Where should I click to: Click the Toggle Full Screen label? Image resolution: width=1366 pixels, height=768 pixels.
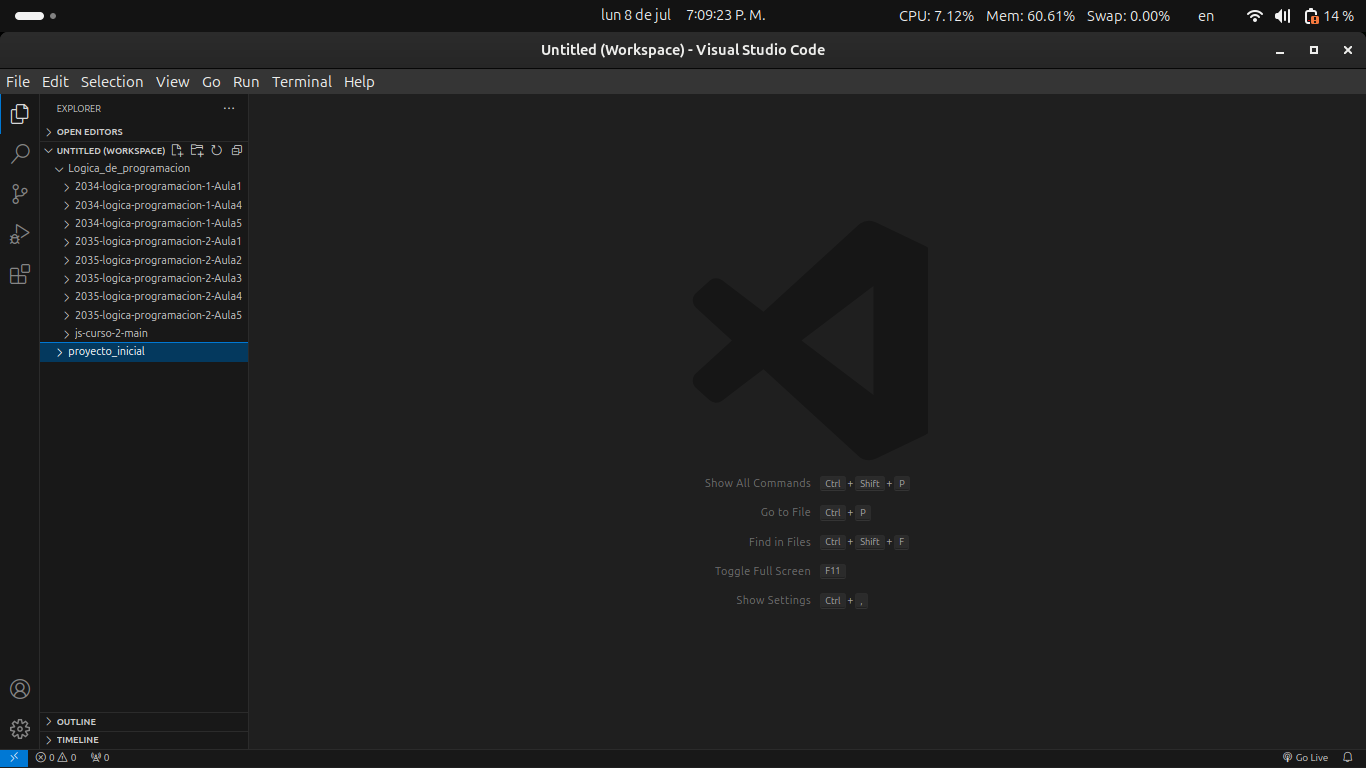[x=762, y=571]
